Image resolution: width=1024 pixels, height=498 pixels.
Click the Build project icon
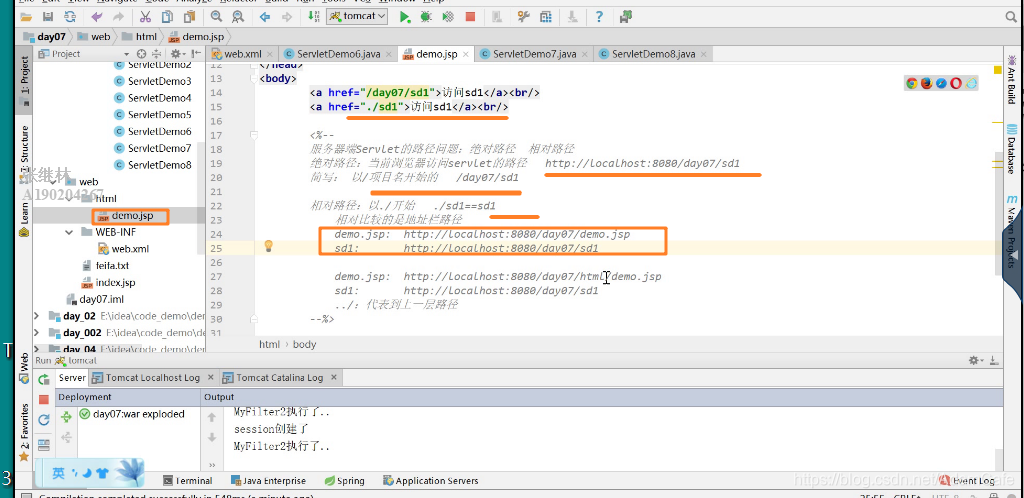tap(313, 16)
